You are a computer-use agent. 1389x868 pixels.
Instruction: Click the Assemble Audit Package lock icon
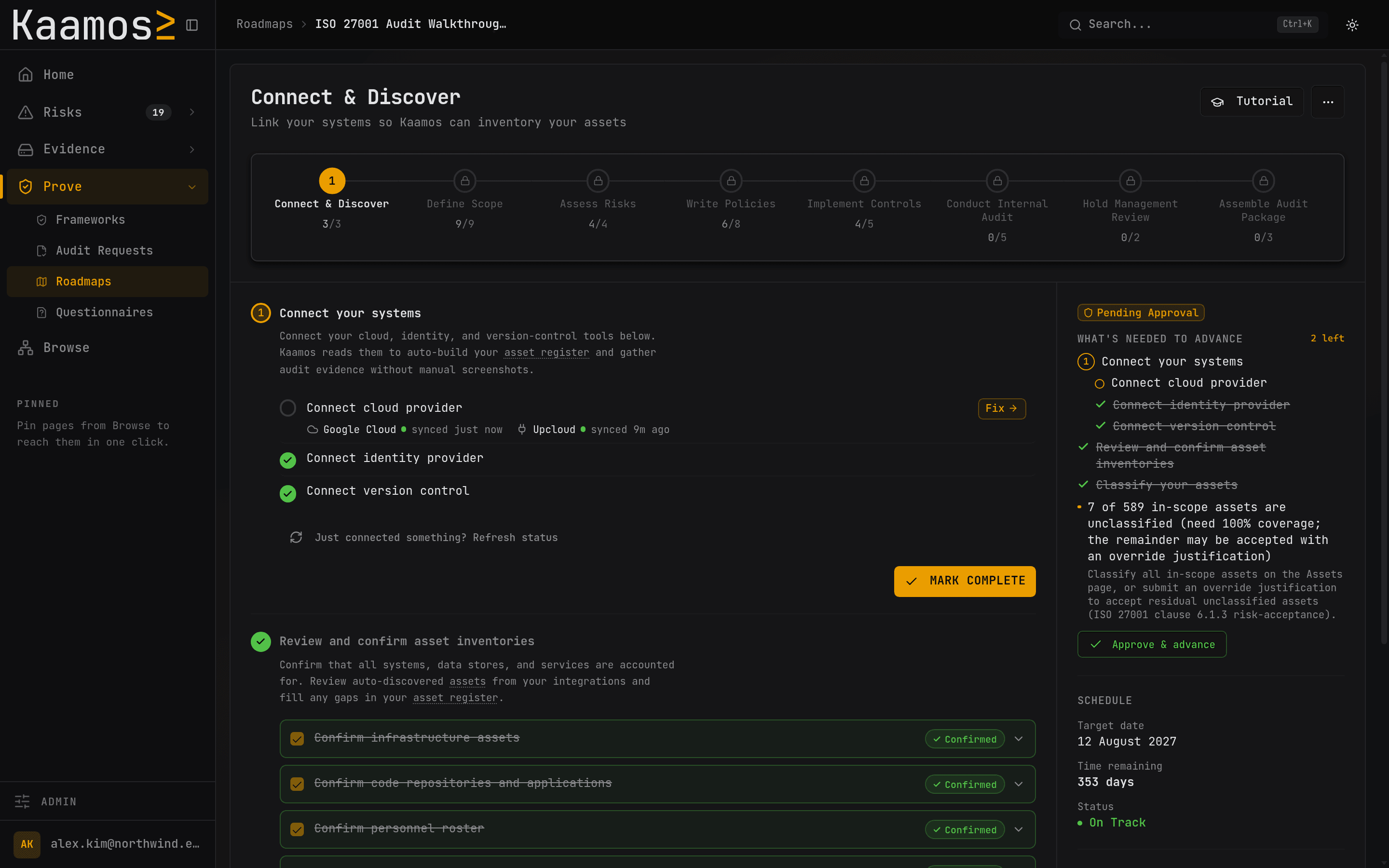(1264, 181)
